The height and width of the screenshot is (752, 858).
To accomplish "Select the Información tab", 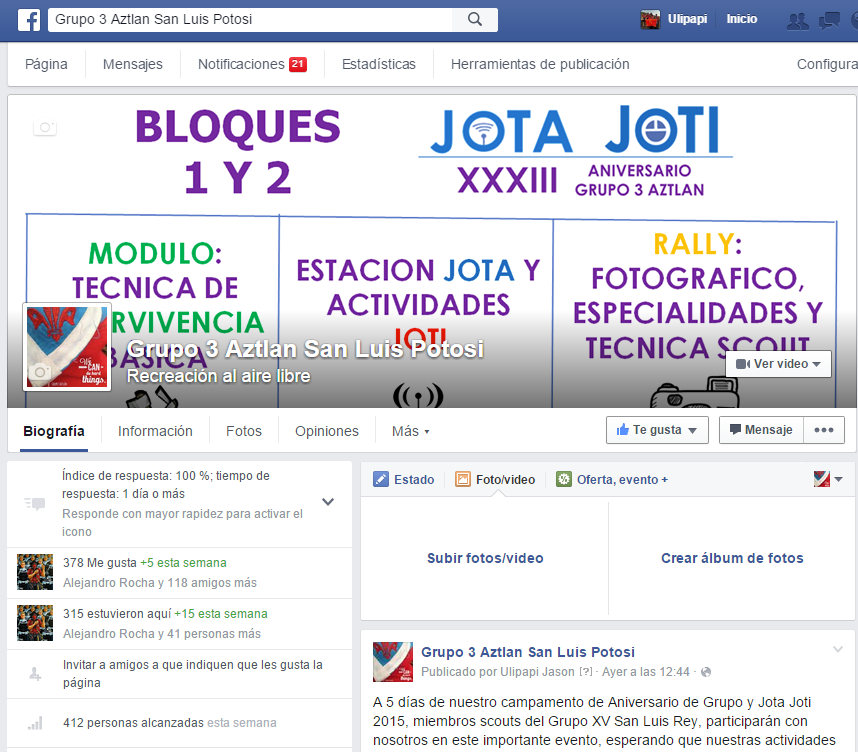I will [x=155, y=431].
